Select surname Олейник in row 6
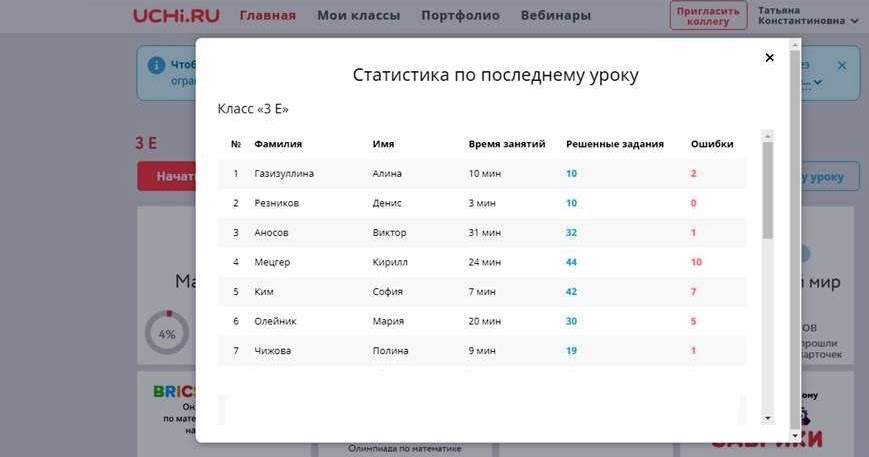The width and height of the screenshot is (869, 457). (x=275, y=321)
